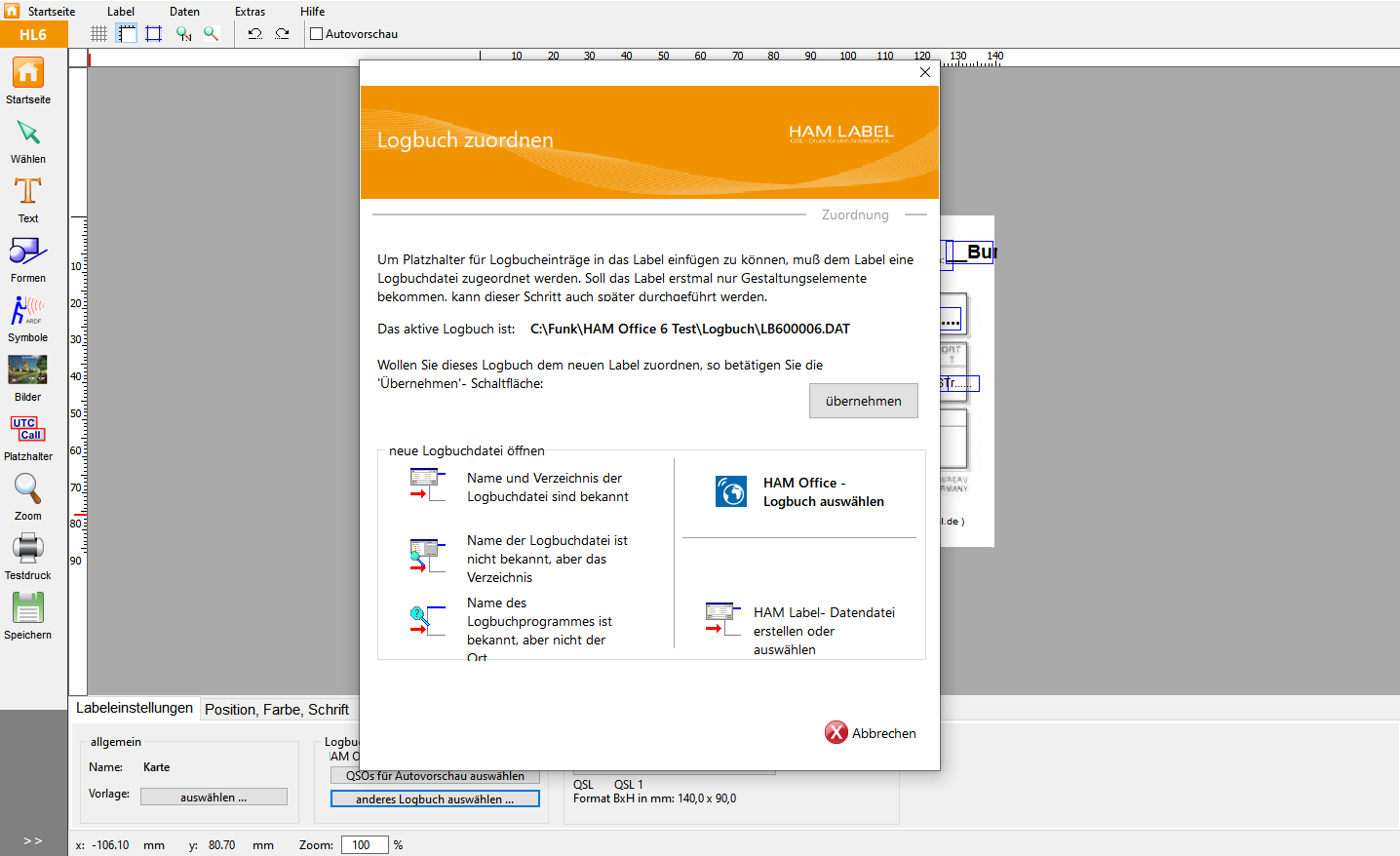Select the Text tool
Screen dimensions: 1400x856
point(28,191)
